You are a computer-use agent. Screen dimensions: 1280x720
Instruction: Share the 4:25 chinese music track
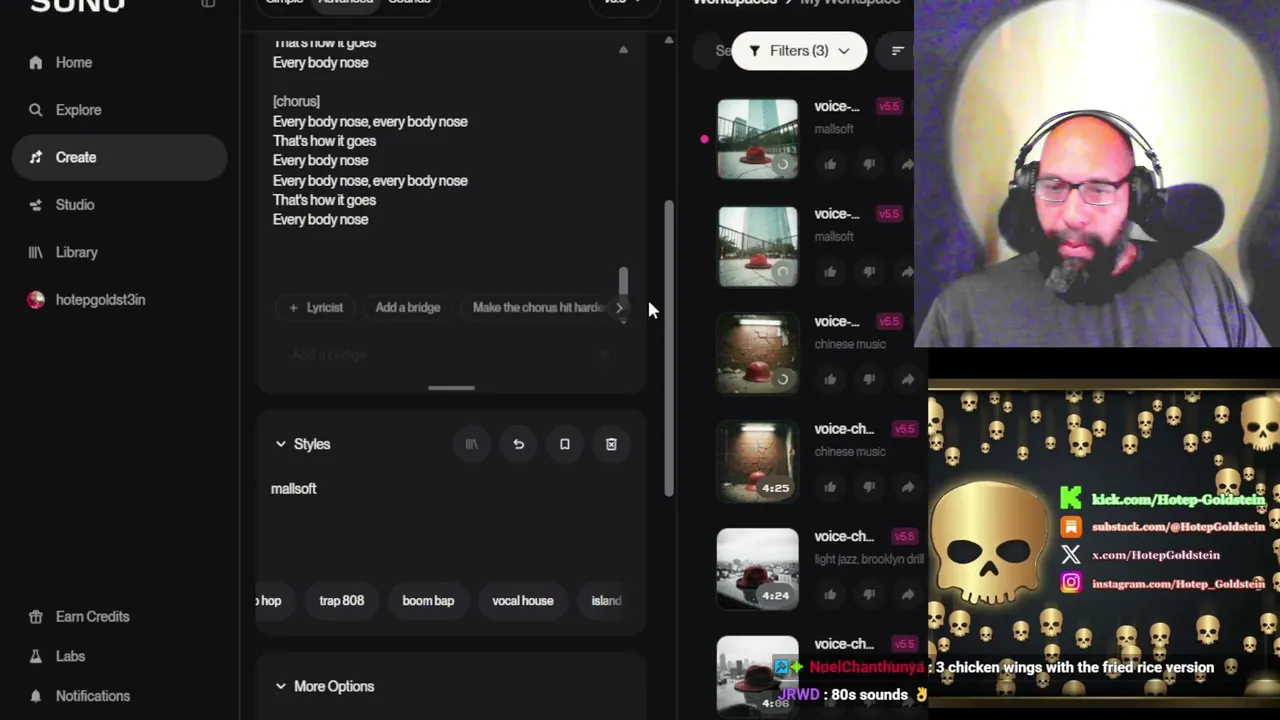click(906, 486)
